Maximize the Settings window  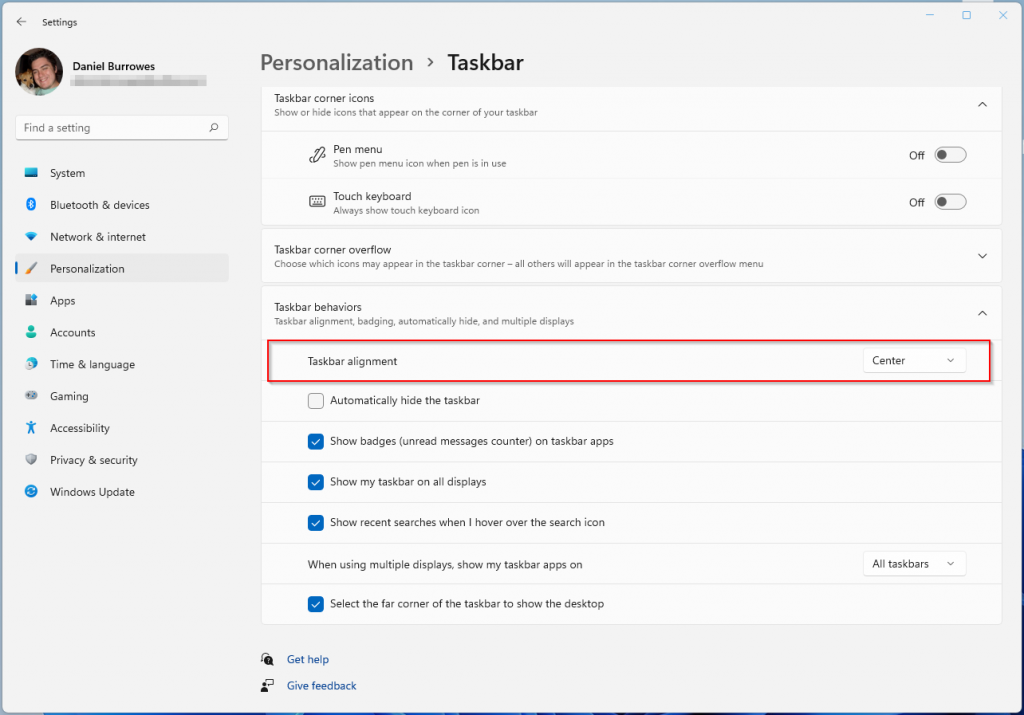tap(966, 15)
